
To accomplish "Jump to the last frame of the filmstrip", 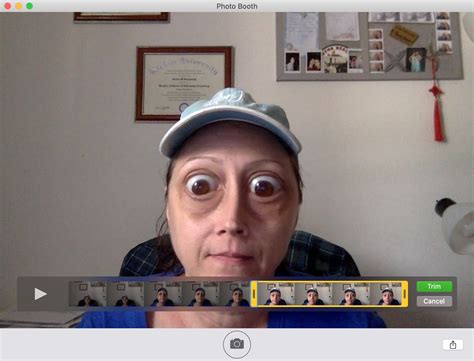I will coord(386,294).
